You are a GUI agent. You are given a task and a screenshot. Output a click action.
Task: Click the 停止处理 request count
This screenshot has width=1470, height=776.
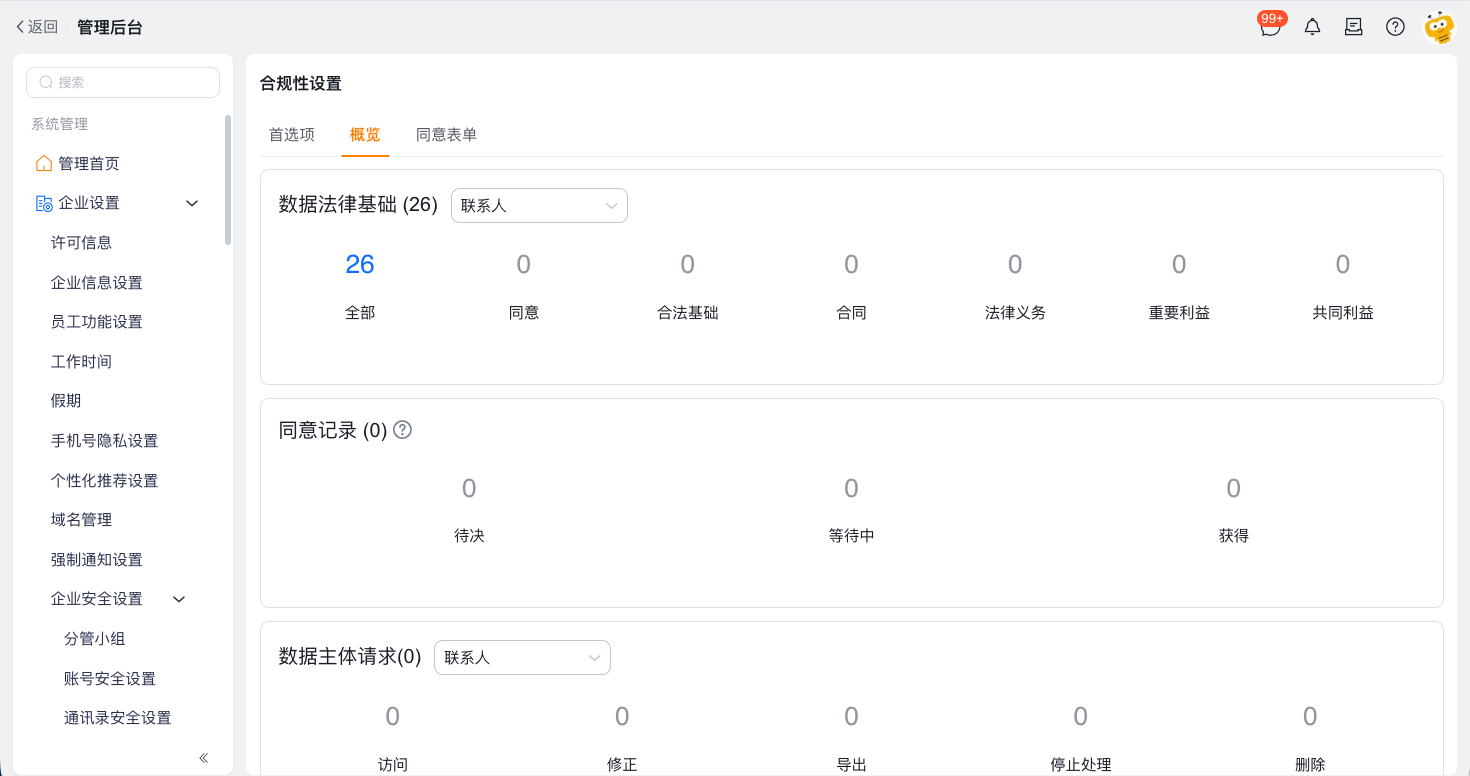[x=1081, y=716]
